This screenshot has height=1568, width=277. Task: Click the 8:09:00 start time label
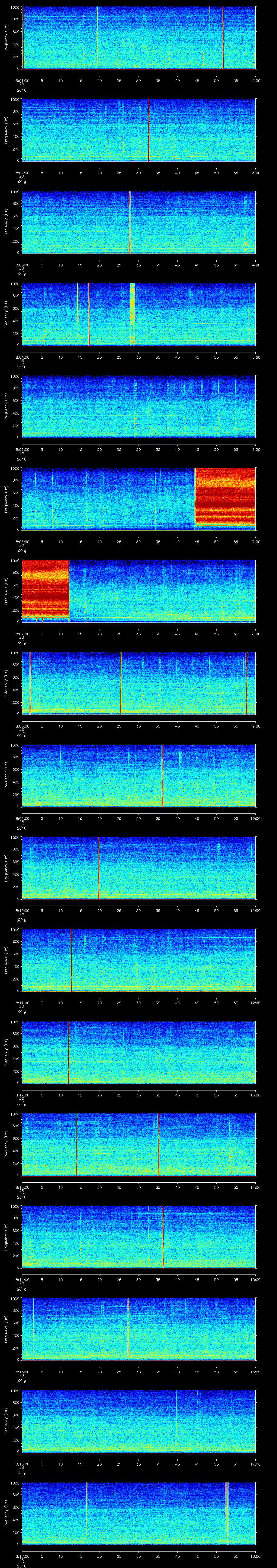point(22,819)
